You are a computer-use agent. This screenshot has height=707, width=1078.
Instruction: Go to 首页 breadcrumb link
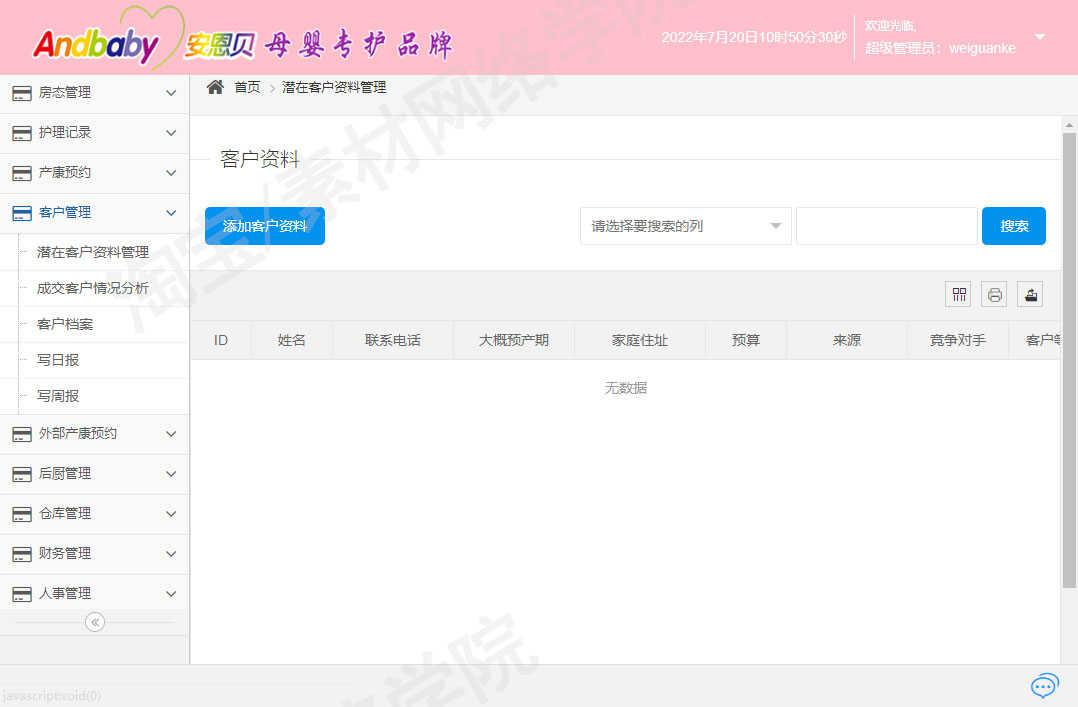248,87
